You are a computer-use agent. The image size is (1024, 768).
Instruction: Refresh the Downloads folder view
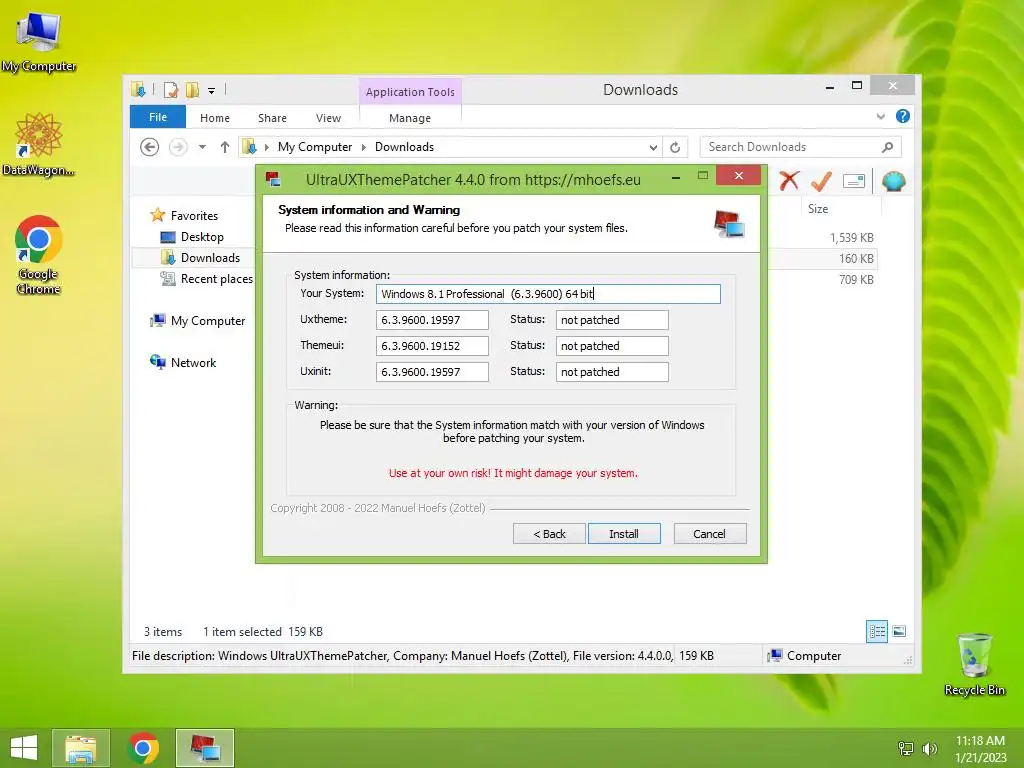675,148
